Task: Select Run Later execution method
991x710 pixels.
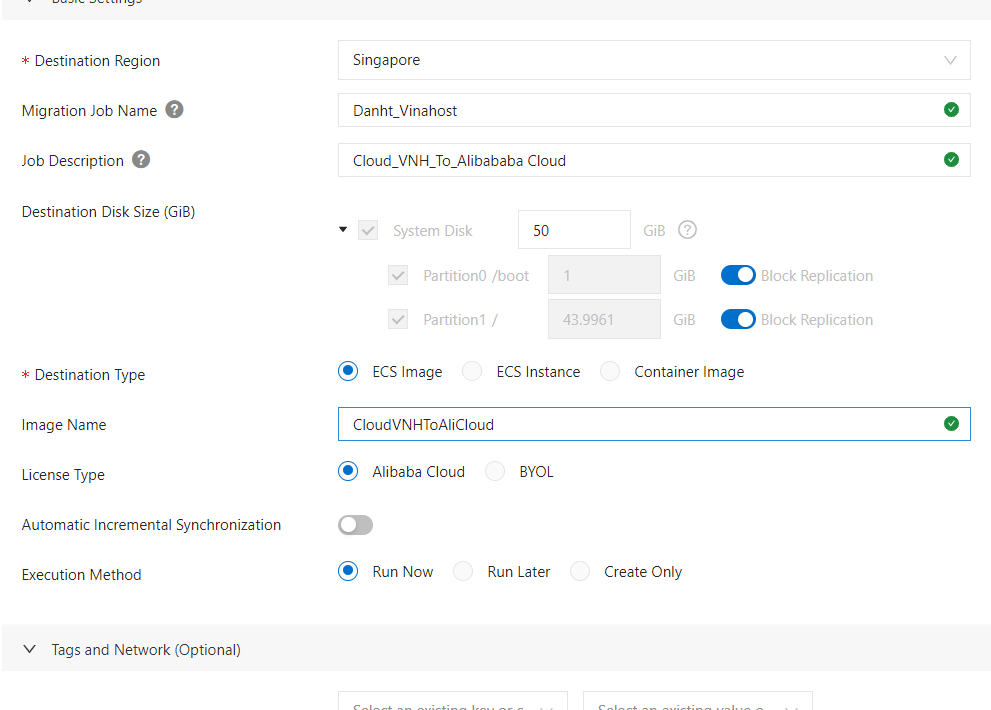Action: 463,572
